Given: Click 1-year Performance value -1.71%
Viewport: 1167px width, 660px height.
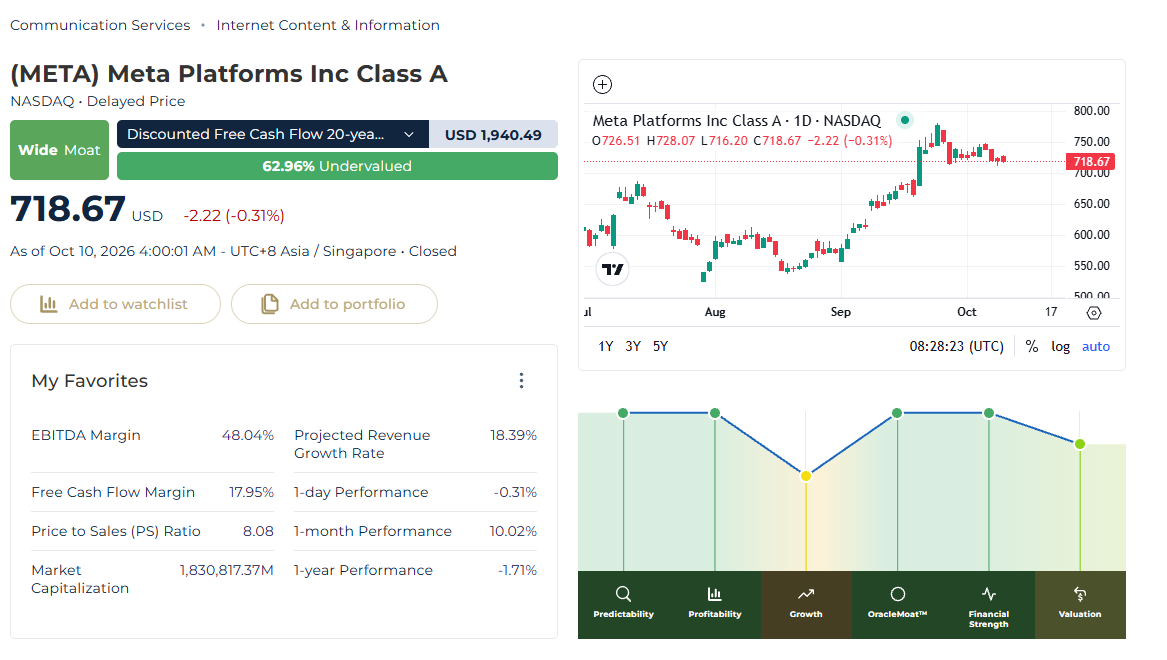Looking at the screenshot, I should point(517,570).
